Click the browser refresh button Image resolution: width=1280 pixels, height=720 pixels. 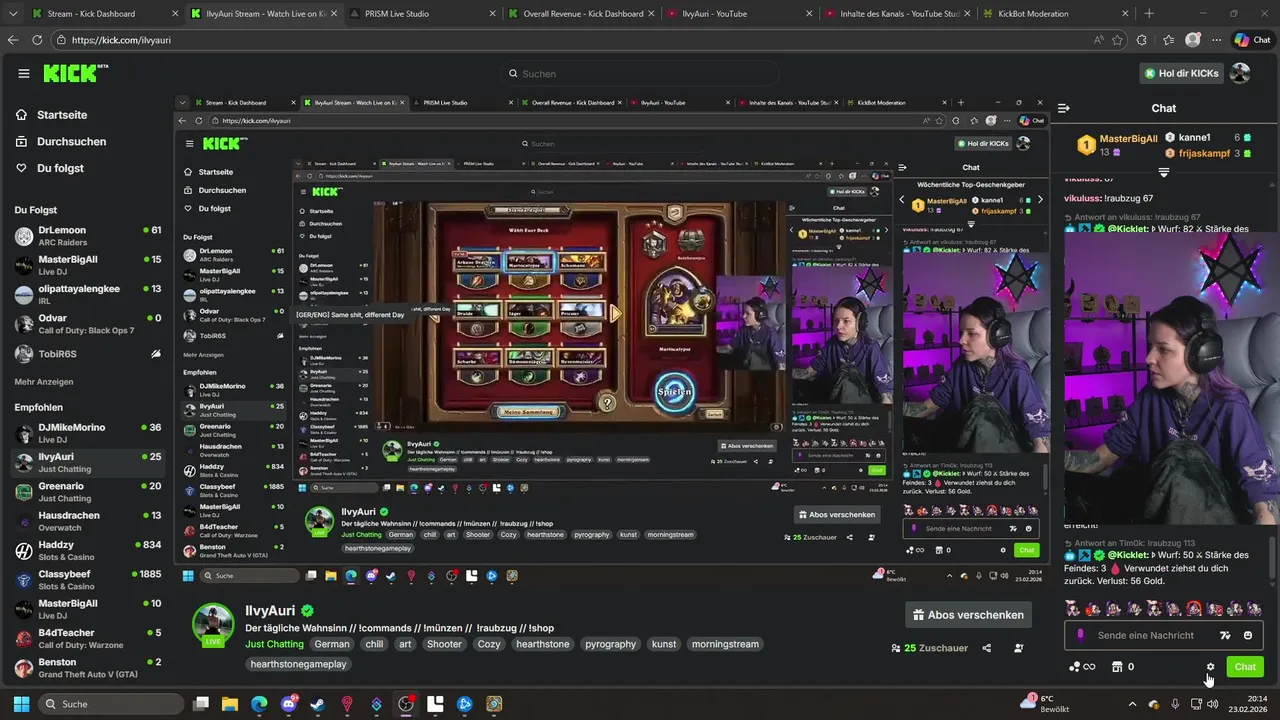click(x=37, y=40)
